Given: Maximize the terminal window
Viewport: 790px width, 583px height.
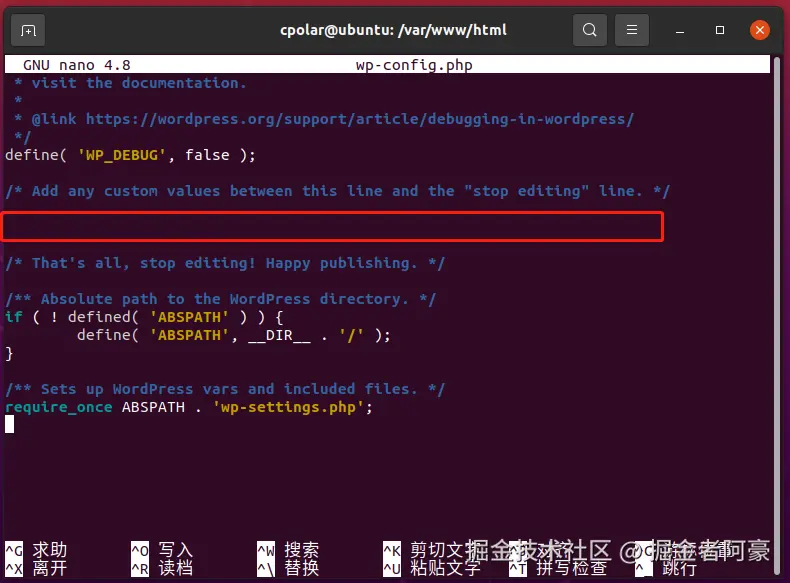Looking at the screenshot, I should pos(720,30).
